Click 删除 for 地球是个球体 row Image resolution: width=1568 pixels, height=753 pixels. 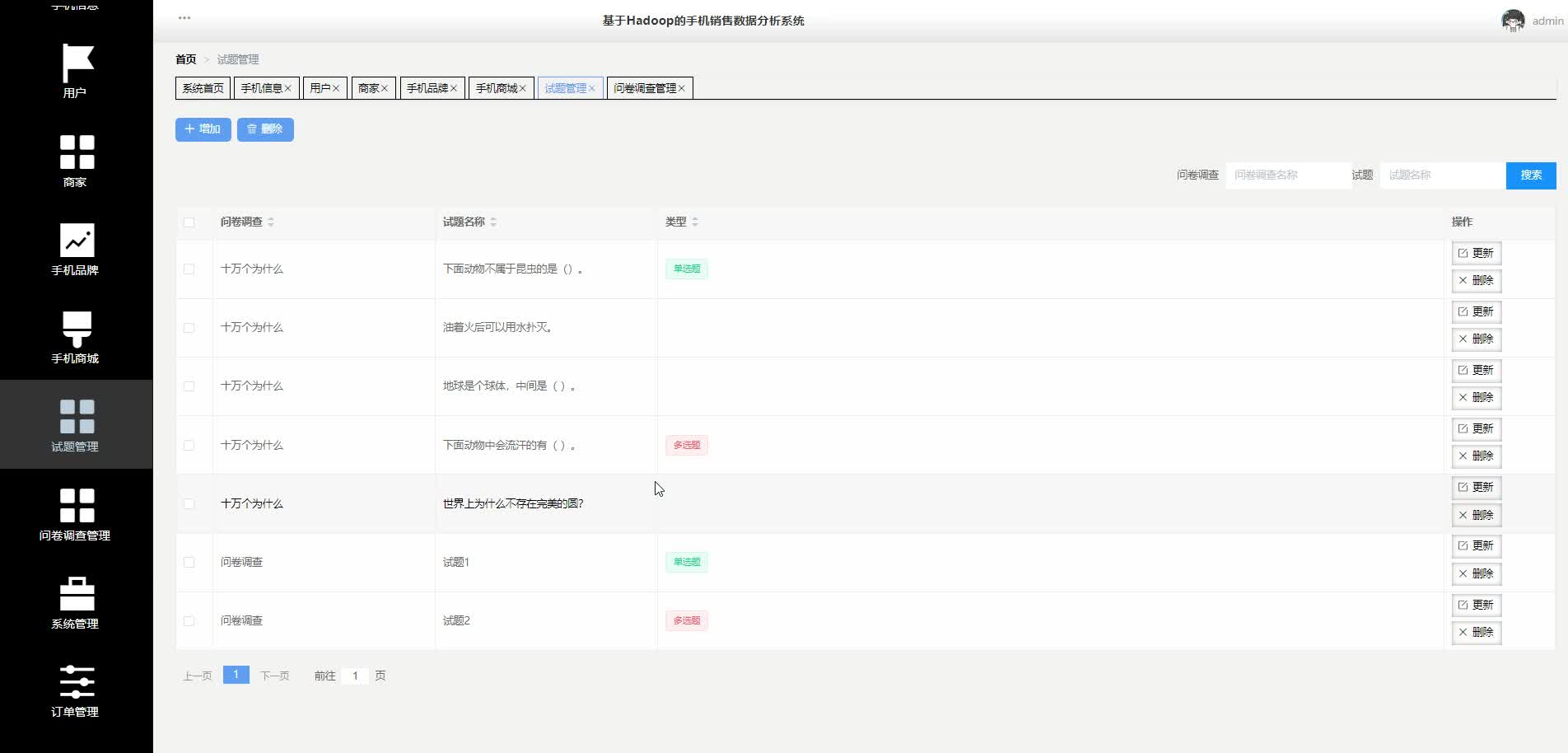tap(1477, 397)
